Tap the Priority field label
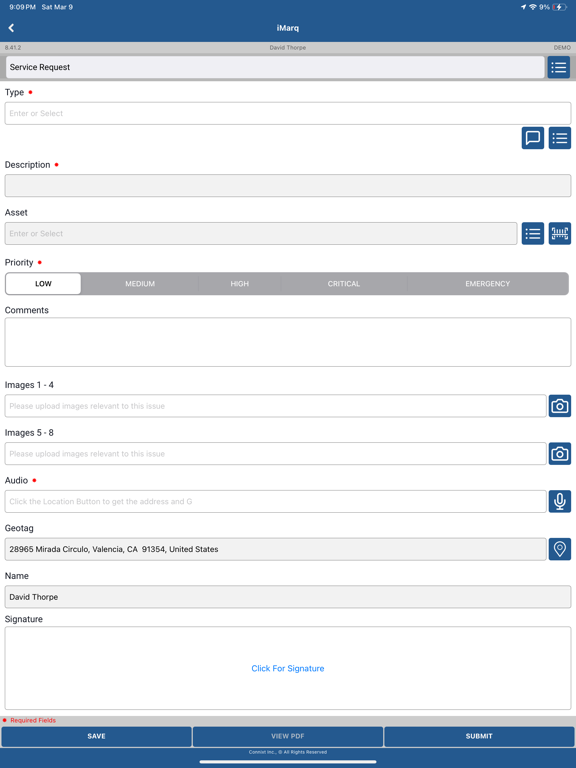576x768 pixels. (x=19, y=263)
